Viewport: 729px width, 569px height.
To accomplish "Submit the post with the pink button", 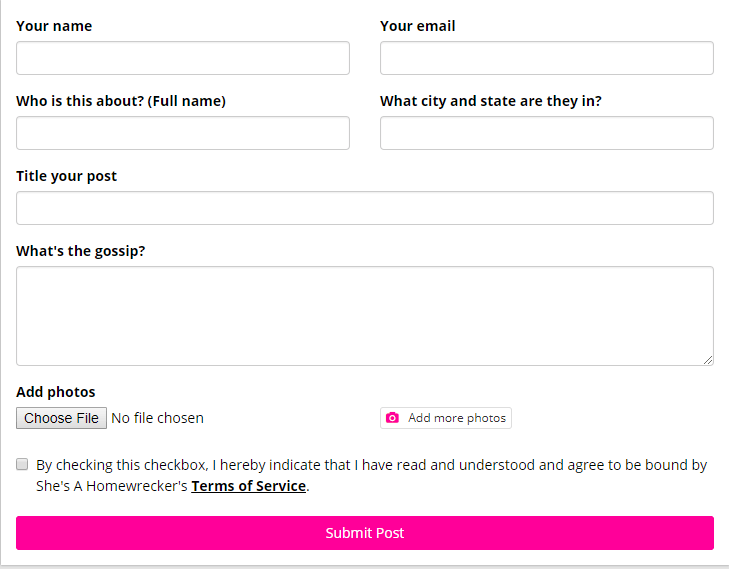I will [x=364, y=533].
